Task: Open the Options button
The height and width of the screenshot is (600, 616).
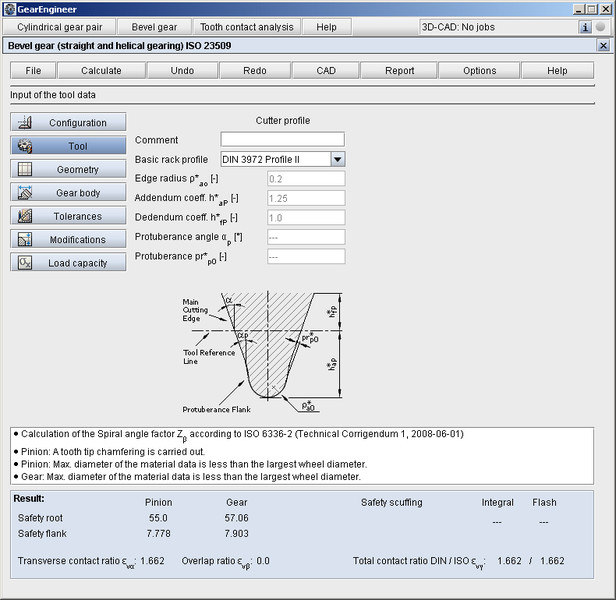Action: coord(479,71)
